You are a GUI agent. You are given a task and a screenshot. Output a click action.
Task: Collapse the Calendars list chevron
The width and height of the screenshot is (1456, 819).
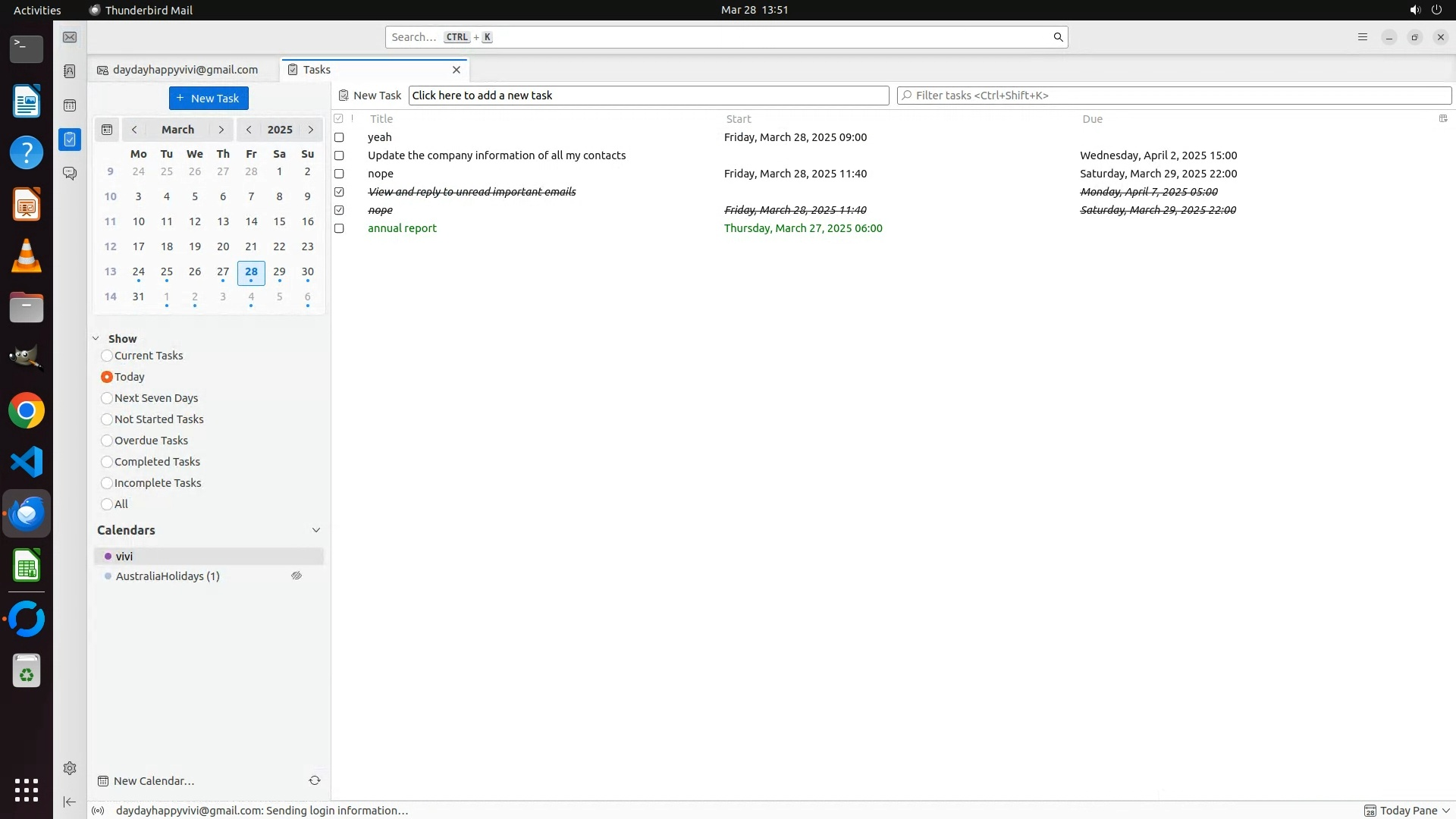pos(316,530)
